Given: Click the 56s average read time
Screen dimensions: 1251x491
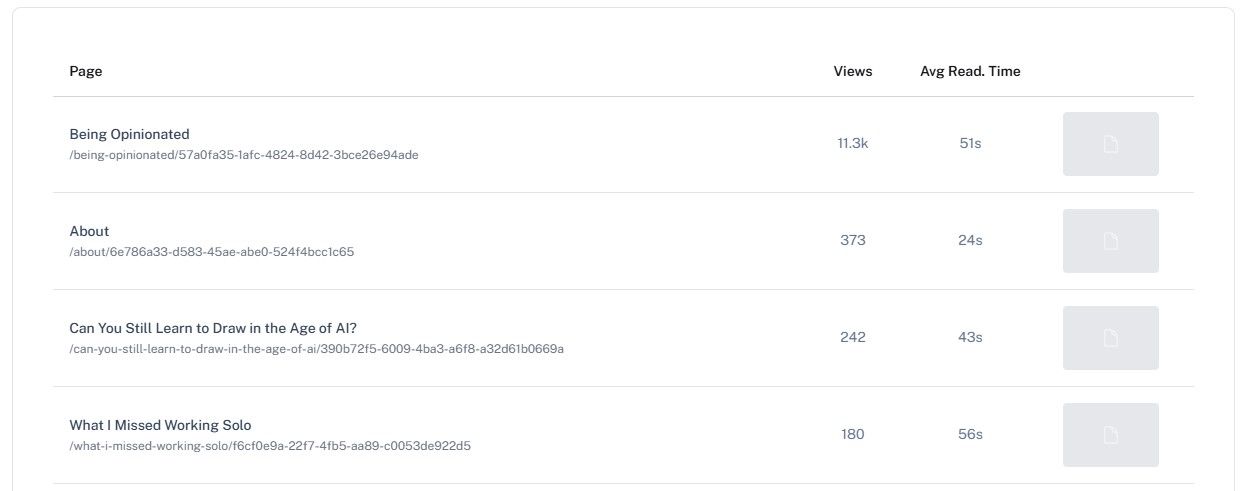Looking at the screenshot, I should point(970,434).
